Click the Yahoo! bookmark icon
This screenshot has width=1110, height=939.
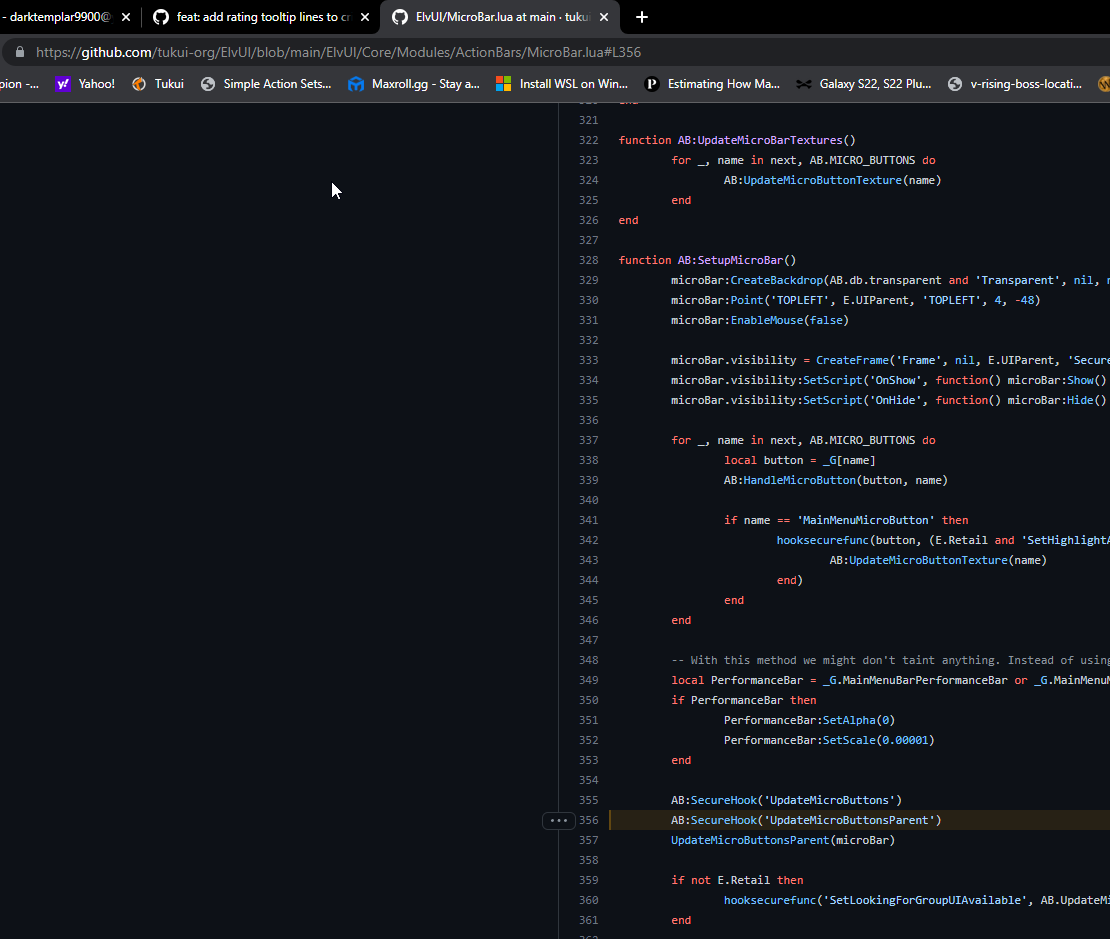coord(62,84)
